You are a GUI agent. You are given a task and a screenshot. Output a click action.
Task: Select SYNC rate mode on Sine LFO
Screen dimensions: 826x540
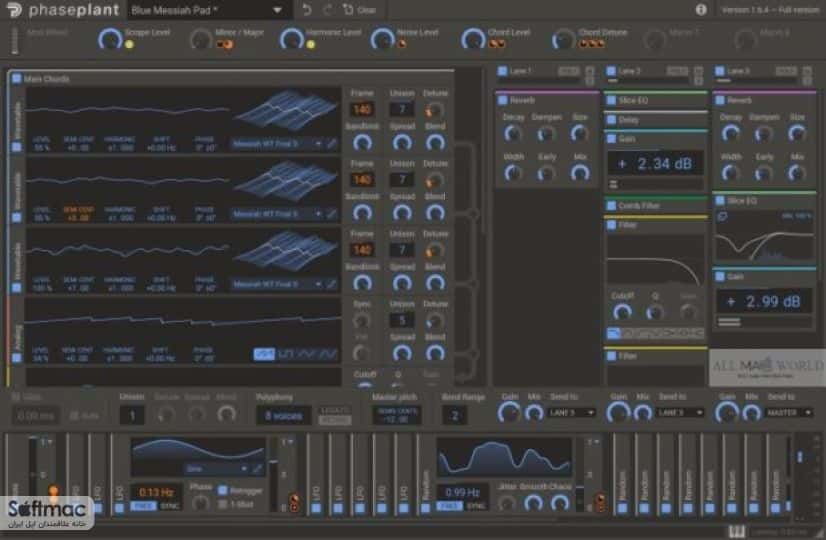169,506
